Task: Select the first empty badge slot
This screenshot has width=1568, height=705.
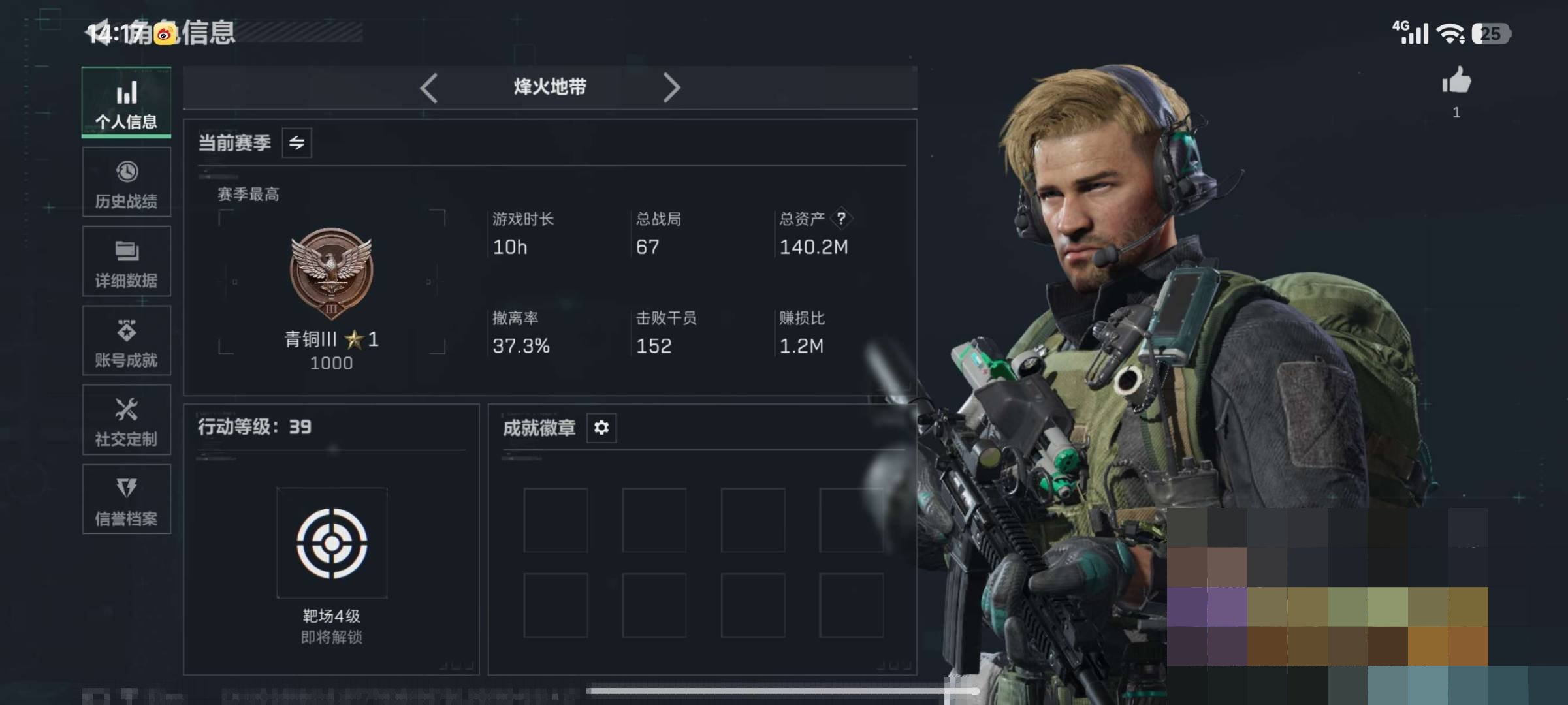Action: (556, 520)
